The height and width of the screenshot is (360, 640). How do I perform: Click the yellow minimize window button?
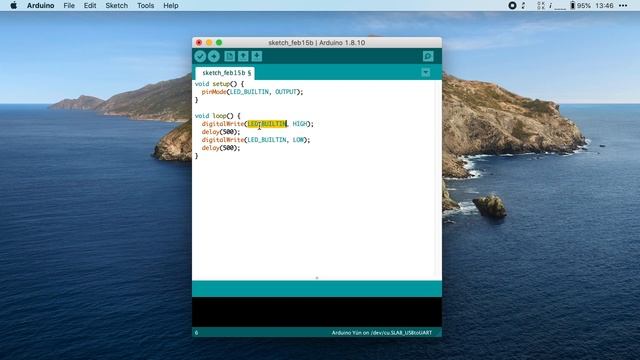209,42
